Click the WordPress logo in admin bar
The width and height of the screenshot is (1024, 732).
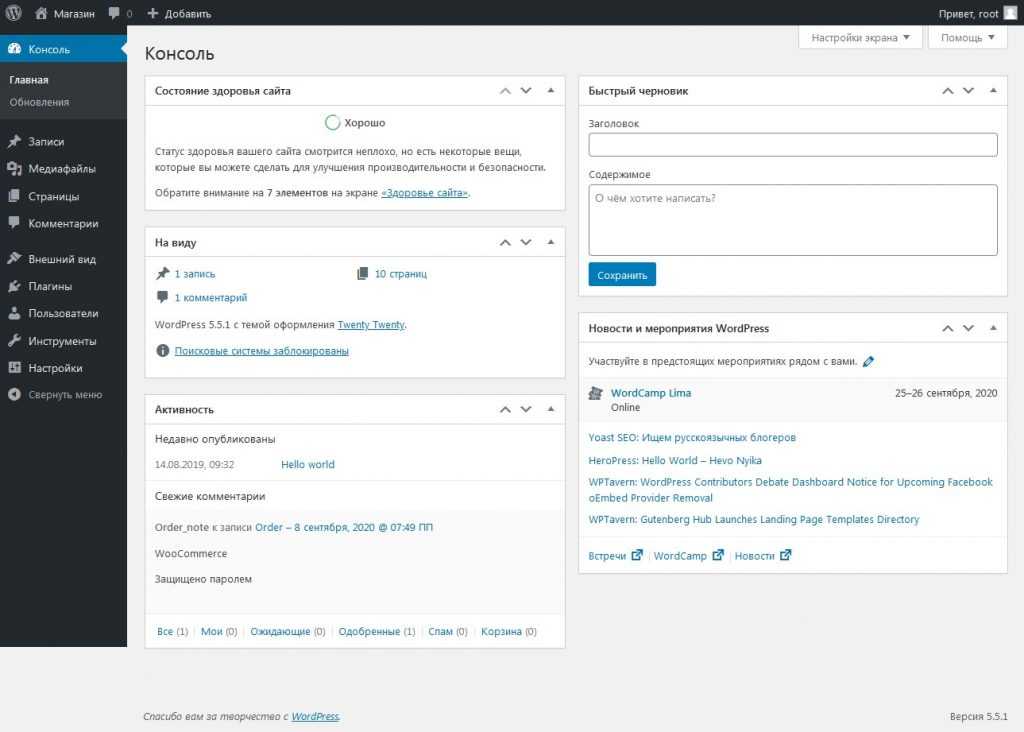(x=14, y=14)
